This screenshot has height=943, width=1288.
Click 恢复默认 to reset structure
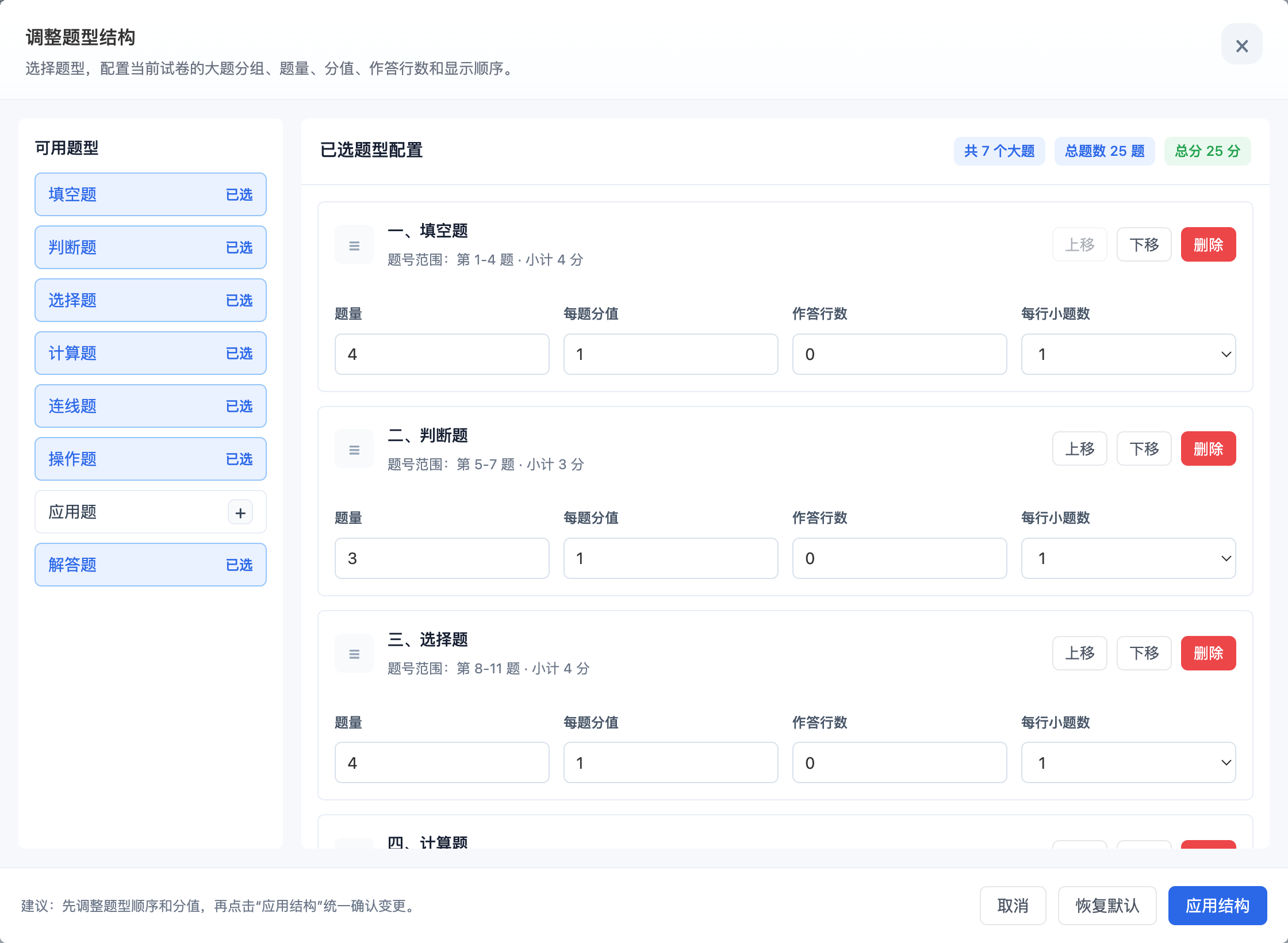pyautogui.click(x=1107, y=906)
